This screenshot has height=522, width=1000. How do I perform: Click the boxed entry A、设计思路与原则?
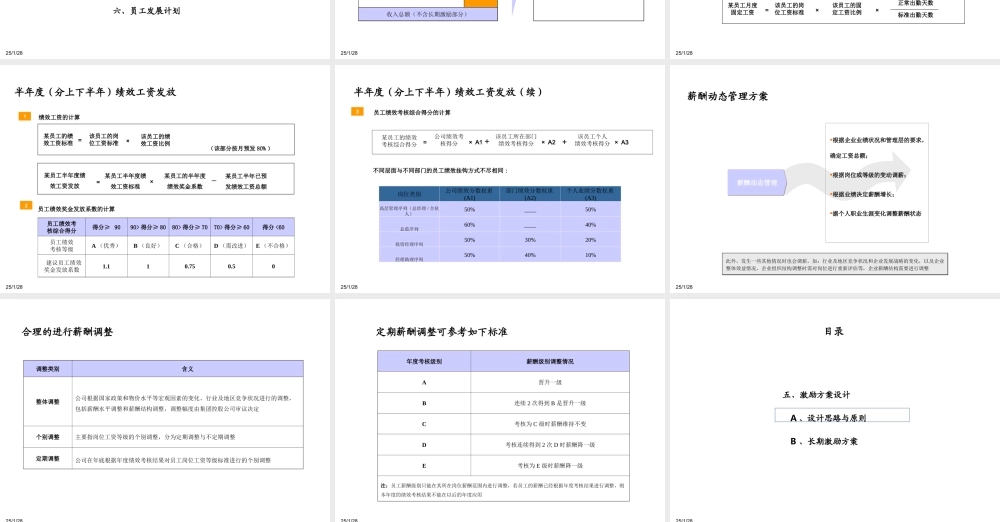coord(842,416)
